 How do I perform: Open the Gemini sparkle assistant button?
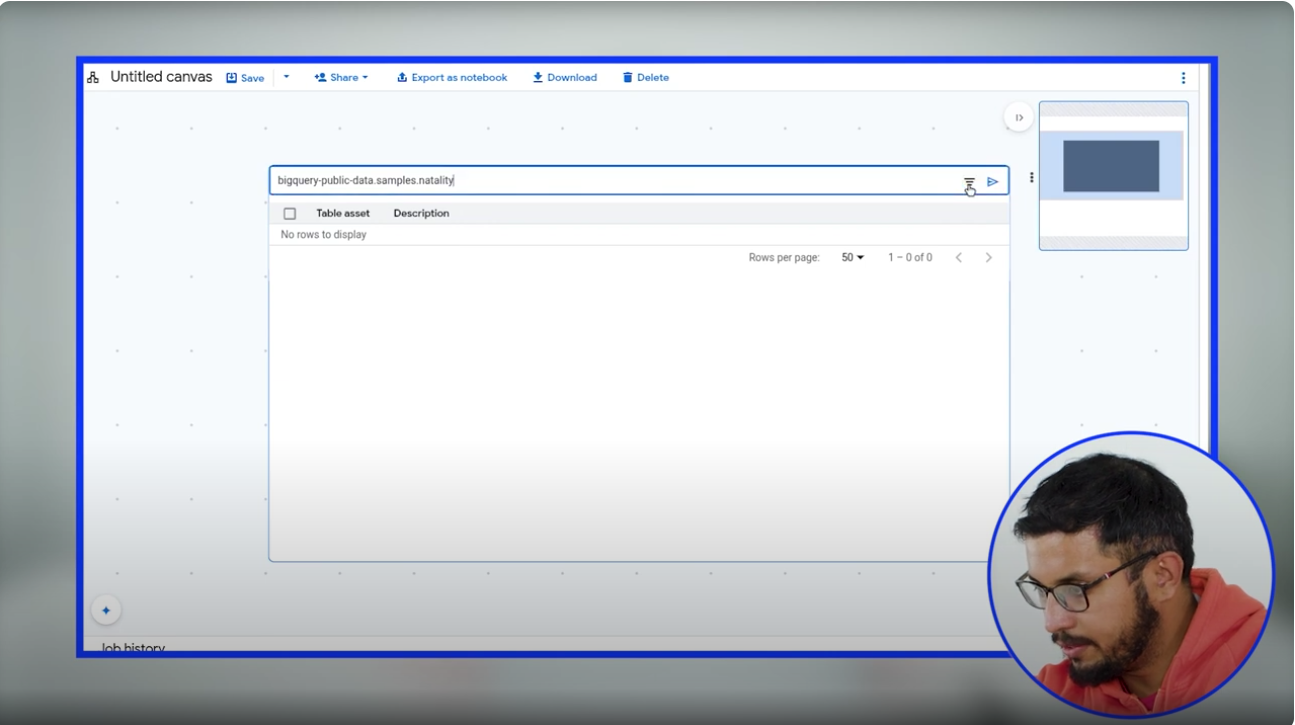tap(106, 610)
